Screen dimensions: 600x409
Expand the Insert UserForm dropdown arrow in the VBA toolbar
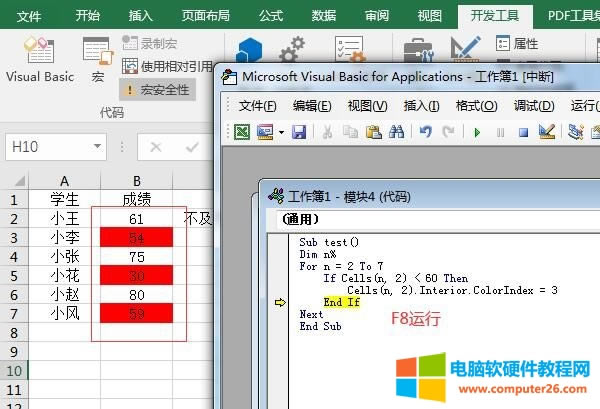coord(281,132)
